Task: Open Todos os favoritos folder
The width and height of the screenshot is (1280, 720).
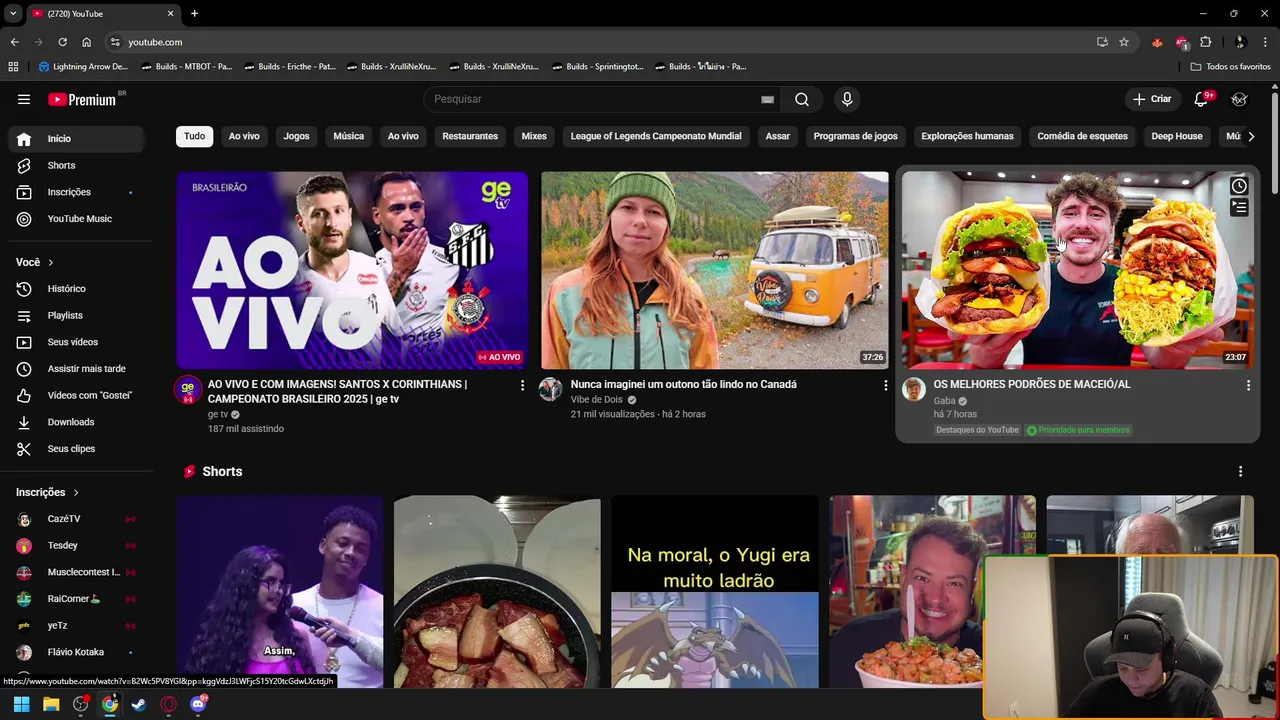Action: [1231, 67]
